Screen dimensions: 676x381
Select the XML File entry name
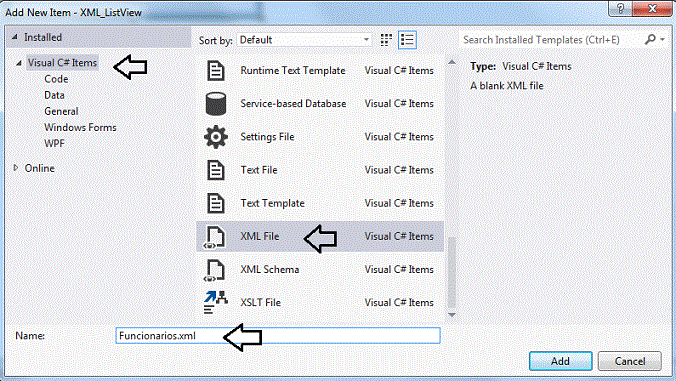click(260, 237)
